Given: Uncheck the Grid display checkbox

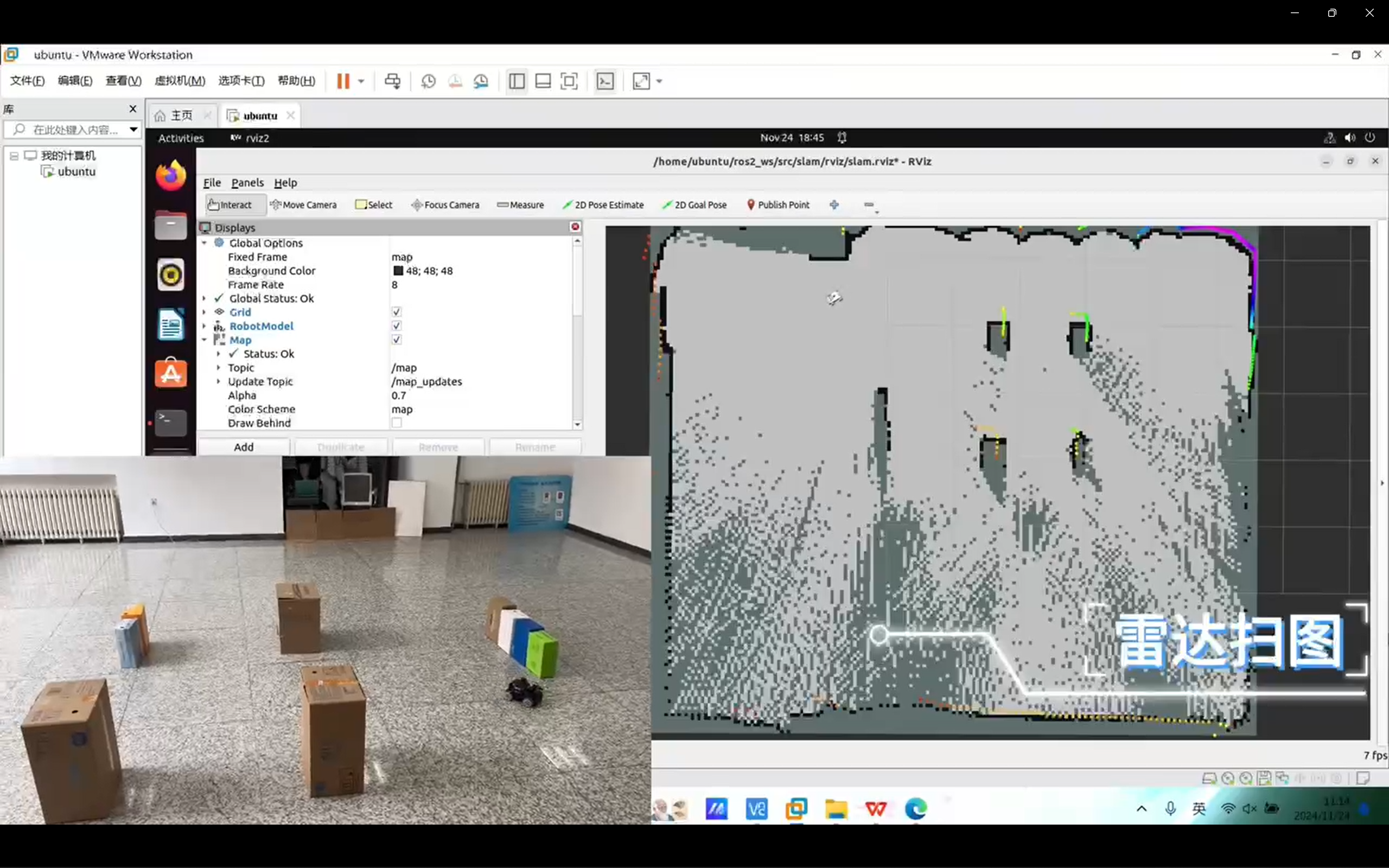Looking at the screenshot, I should [x=397, y=312].
